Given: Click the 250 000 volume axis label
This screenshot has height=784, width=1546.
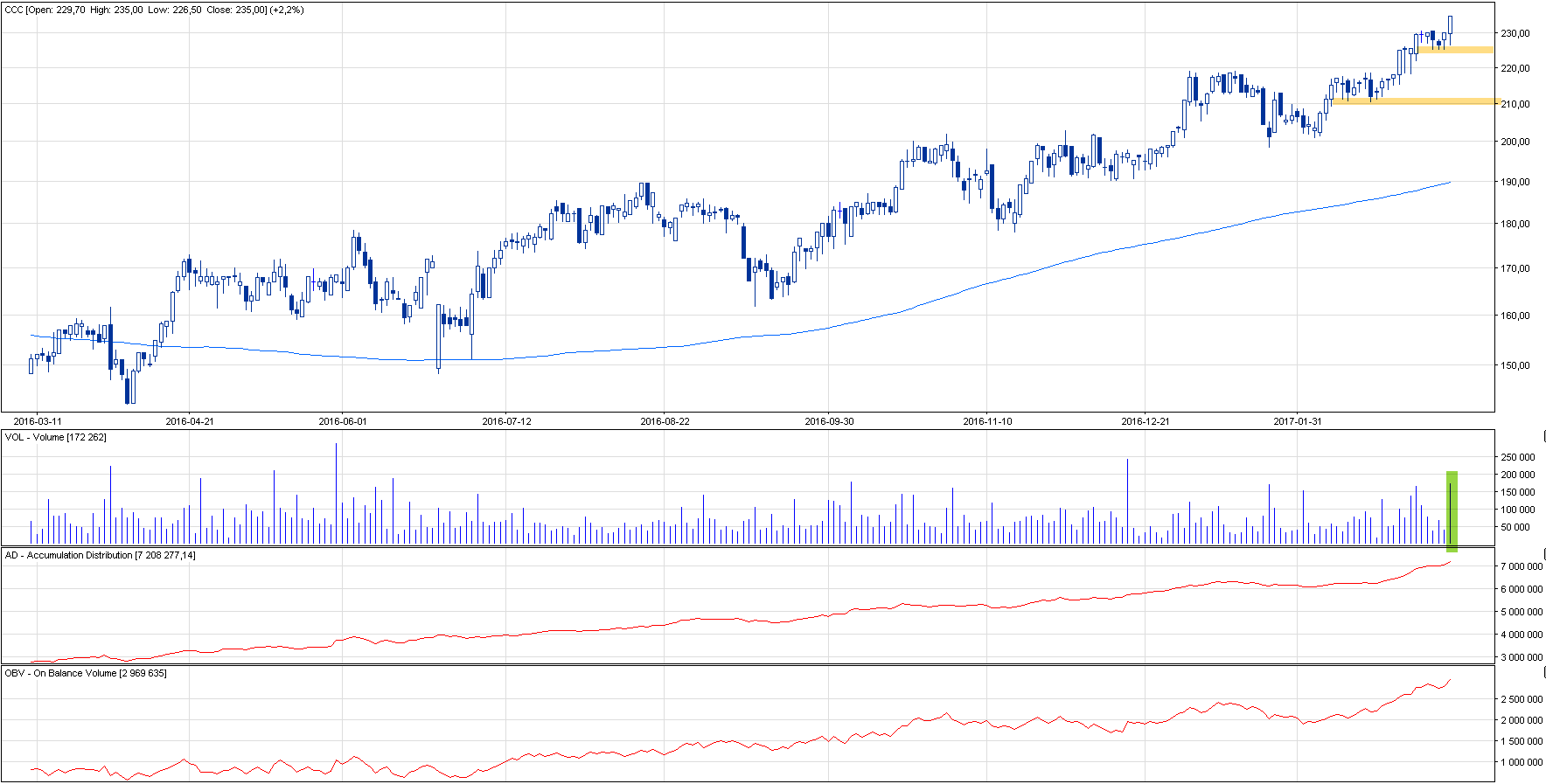Looking at the screenshot, I should tap(1517, 457).
